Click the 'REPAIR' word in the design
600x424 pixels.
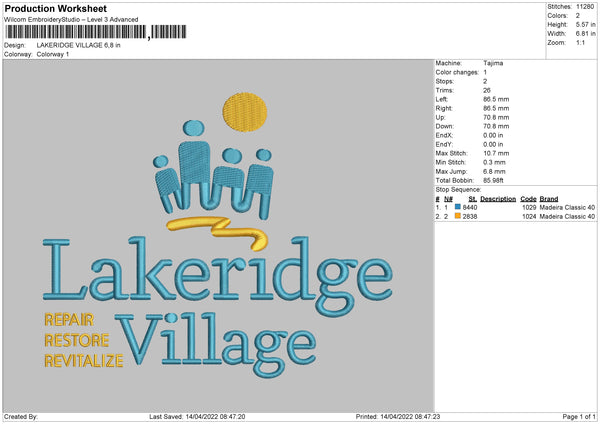coord(69,320)
